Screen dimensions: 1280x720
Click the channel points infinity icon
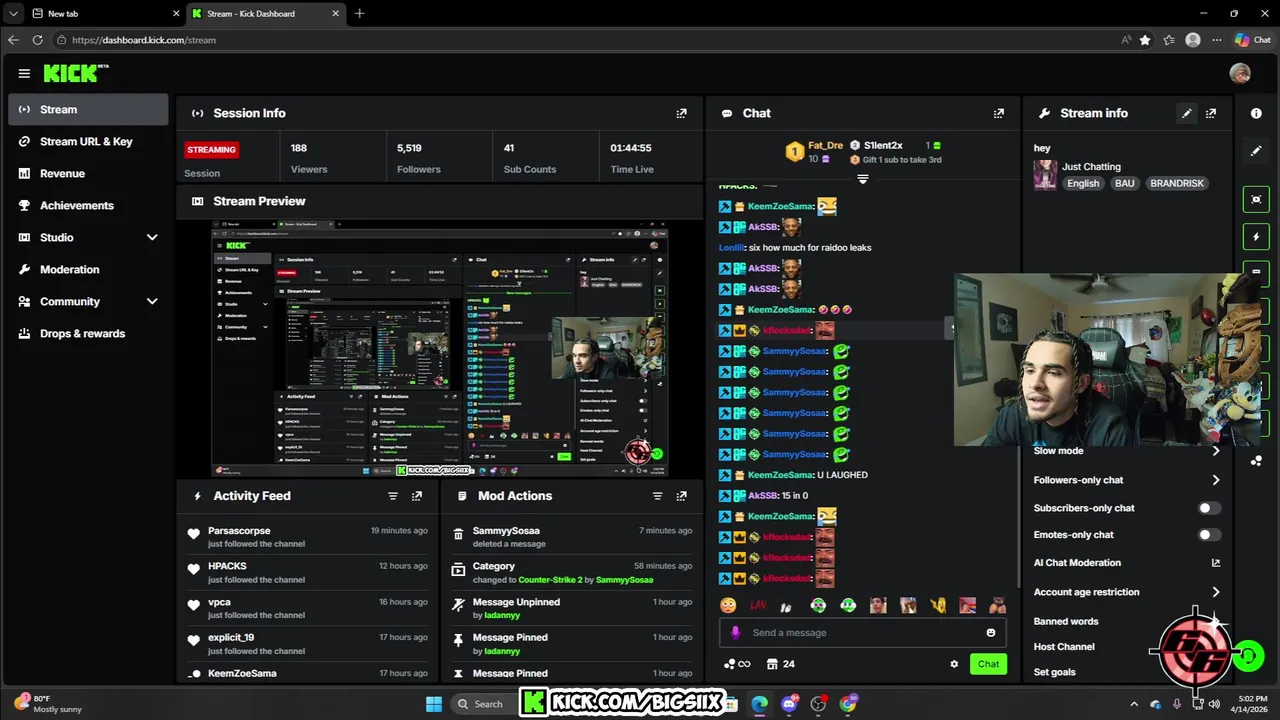(x=737, y=664)
